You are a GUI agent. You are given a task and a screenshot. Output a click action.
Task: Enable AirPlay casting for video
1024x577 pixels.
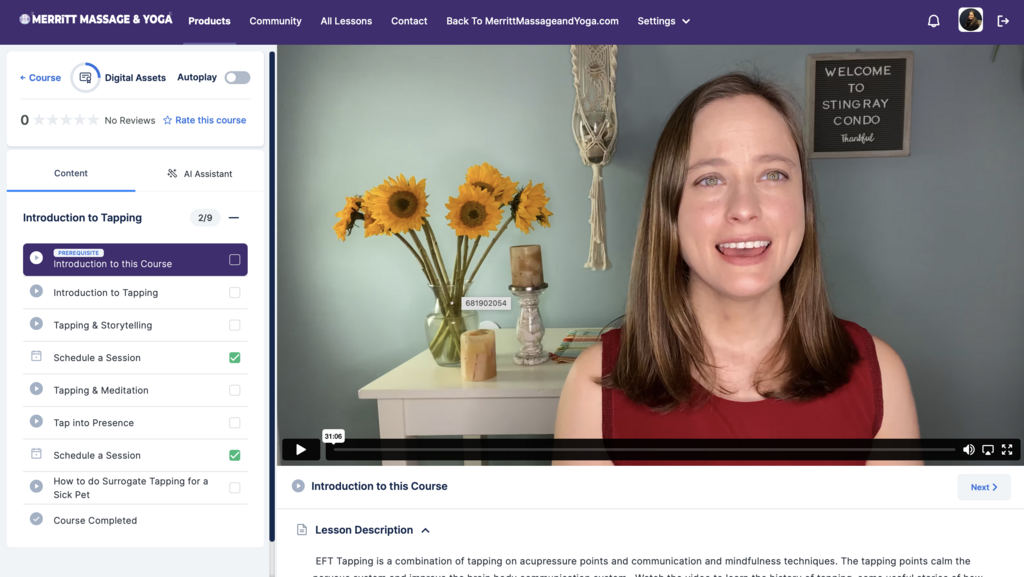(988, 450)
